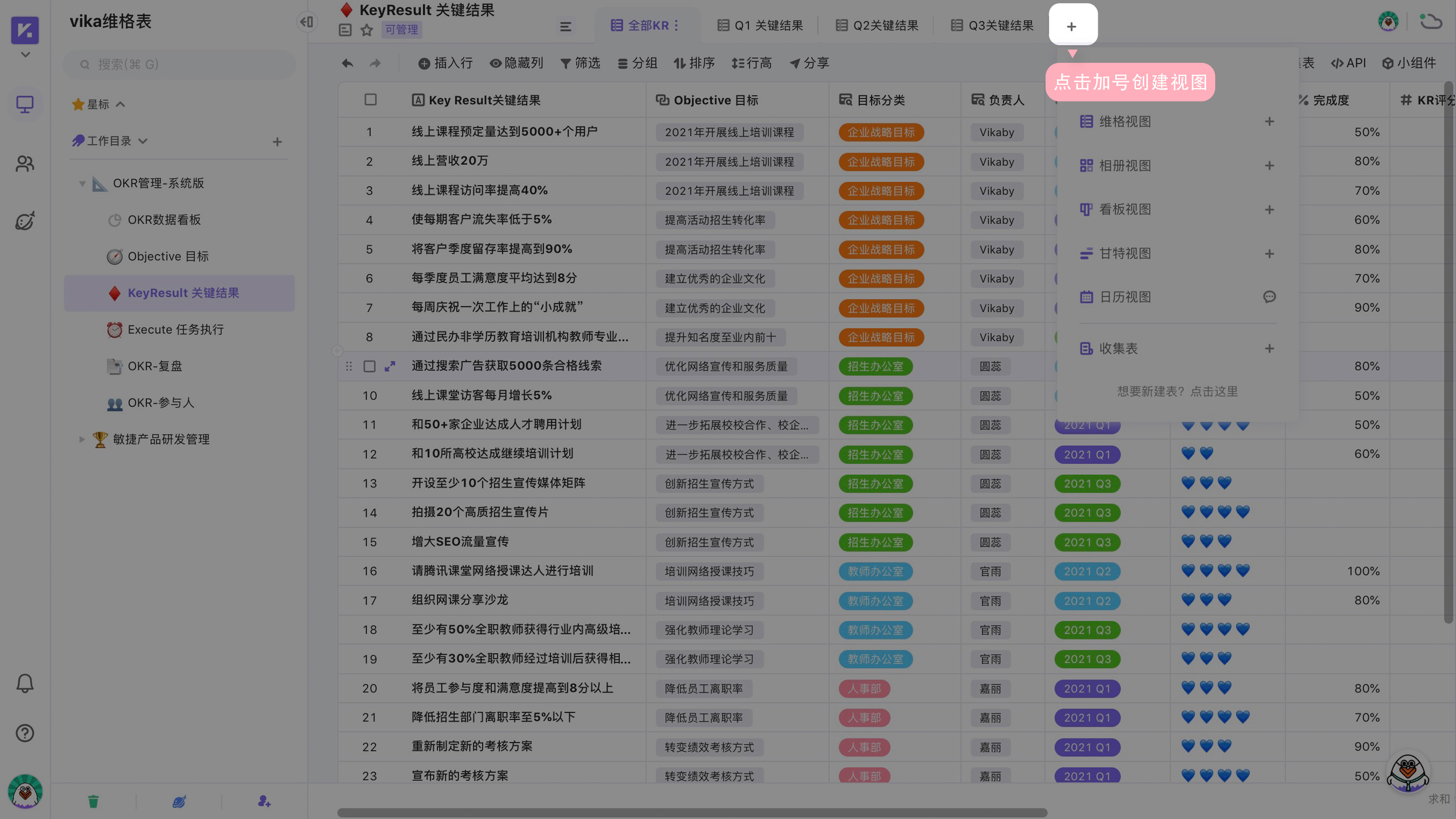Image resolution: width=1456 pixels, height=819 pixels.
Task: Click the 筛选 filter button
Action: pyautogui.click(x=580, y=63)
